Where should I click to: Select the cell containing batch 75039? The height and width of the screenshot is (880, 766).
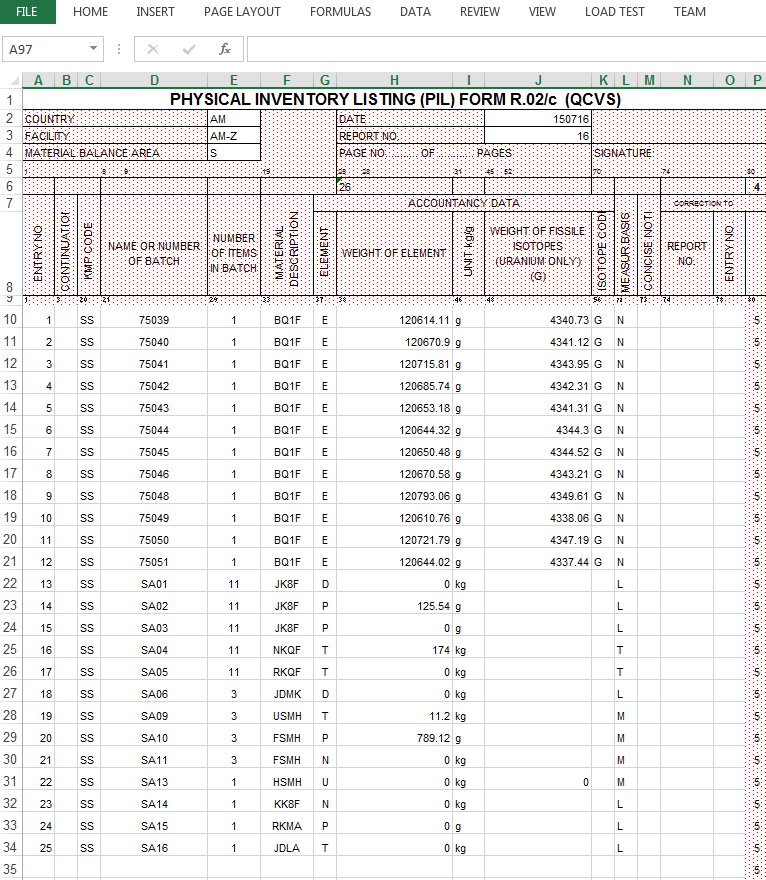point(154,320)
